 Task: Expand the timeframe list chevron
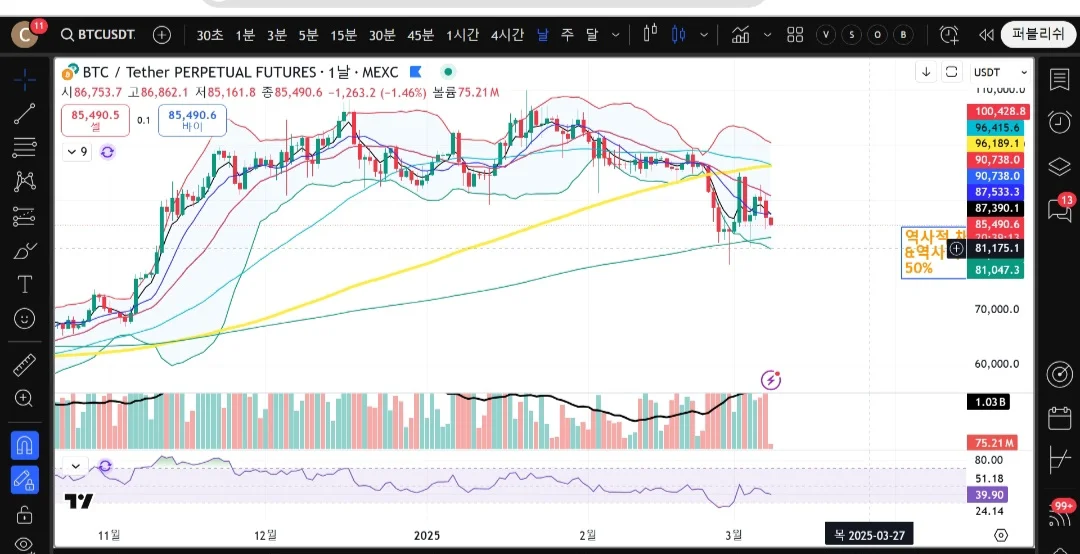[x=616, y=34]
